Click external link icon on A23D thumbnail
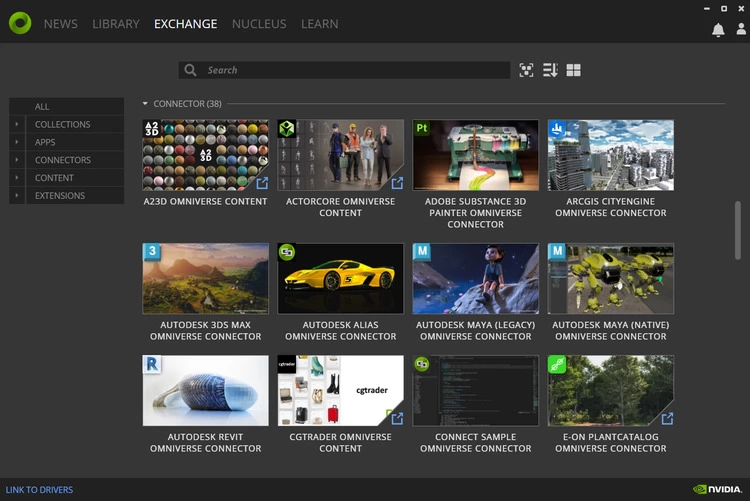 262,183
